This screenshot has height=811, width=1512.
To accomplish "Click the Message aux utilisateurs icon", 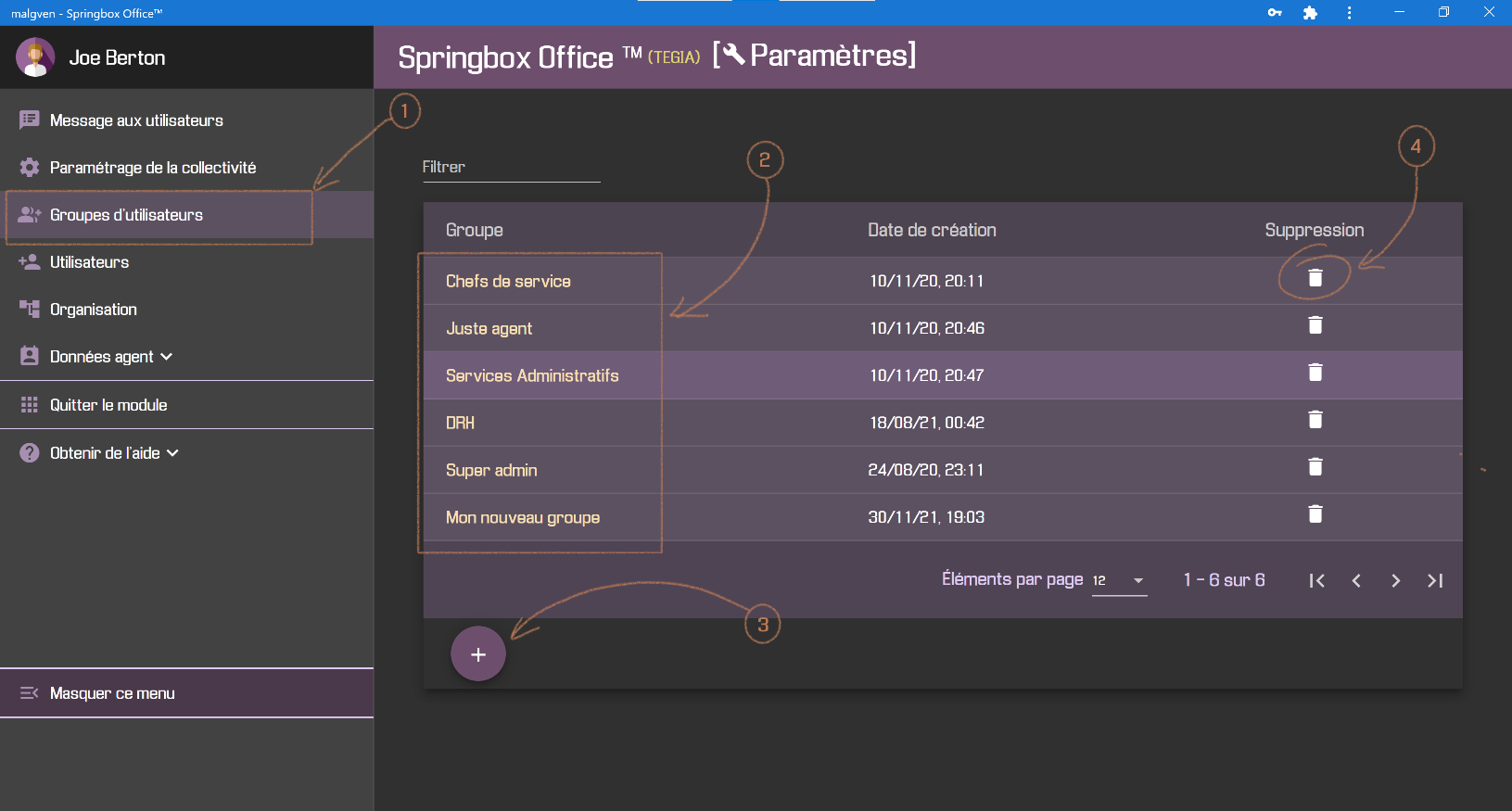I will [30, 120].
